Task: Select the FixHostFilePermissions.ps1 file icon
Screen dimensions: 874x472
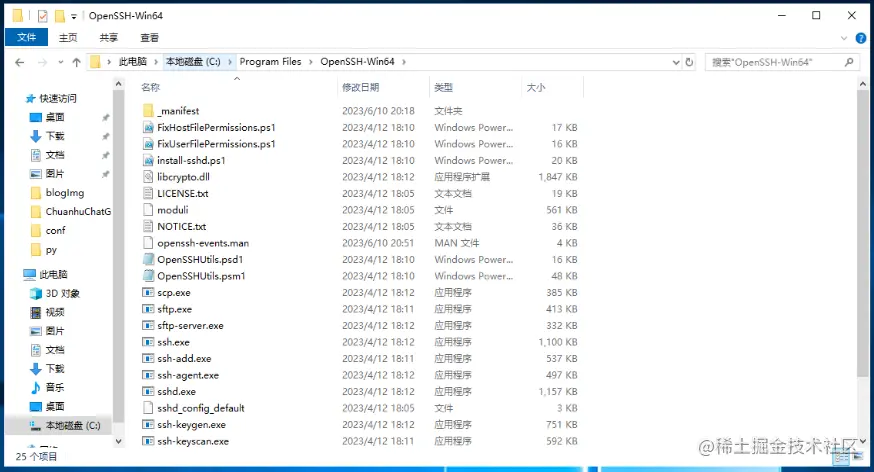Action: [148, 127]
